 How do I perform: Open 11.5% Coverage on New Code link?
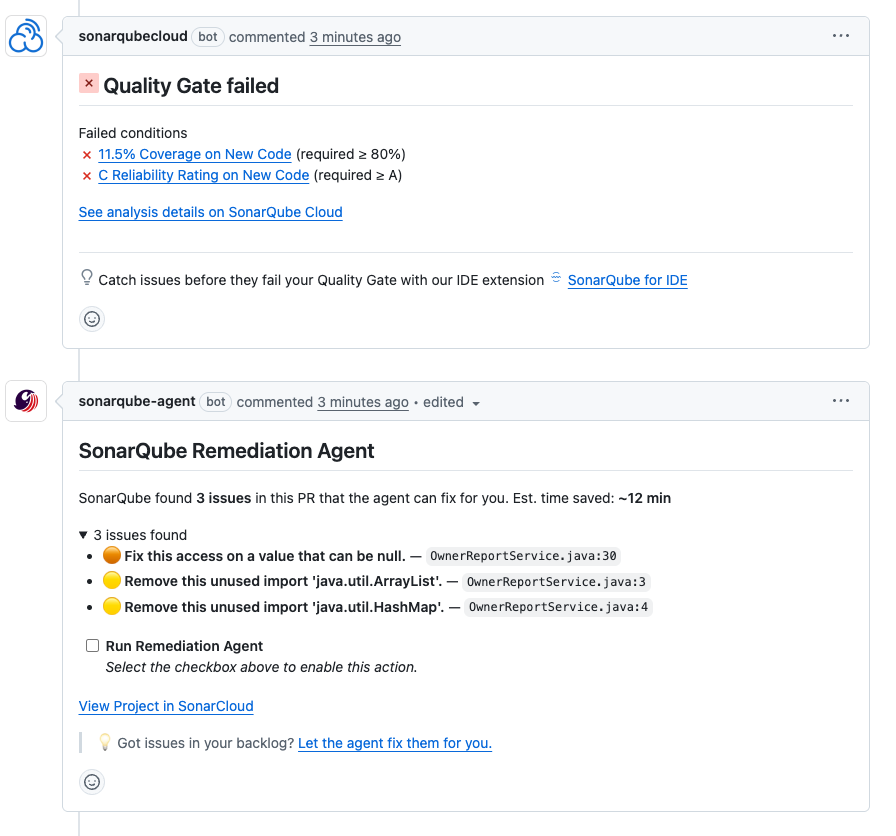point(195,154)
